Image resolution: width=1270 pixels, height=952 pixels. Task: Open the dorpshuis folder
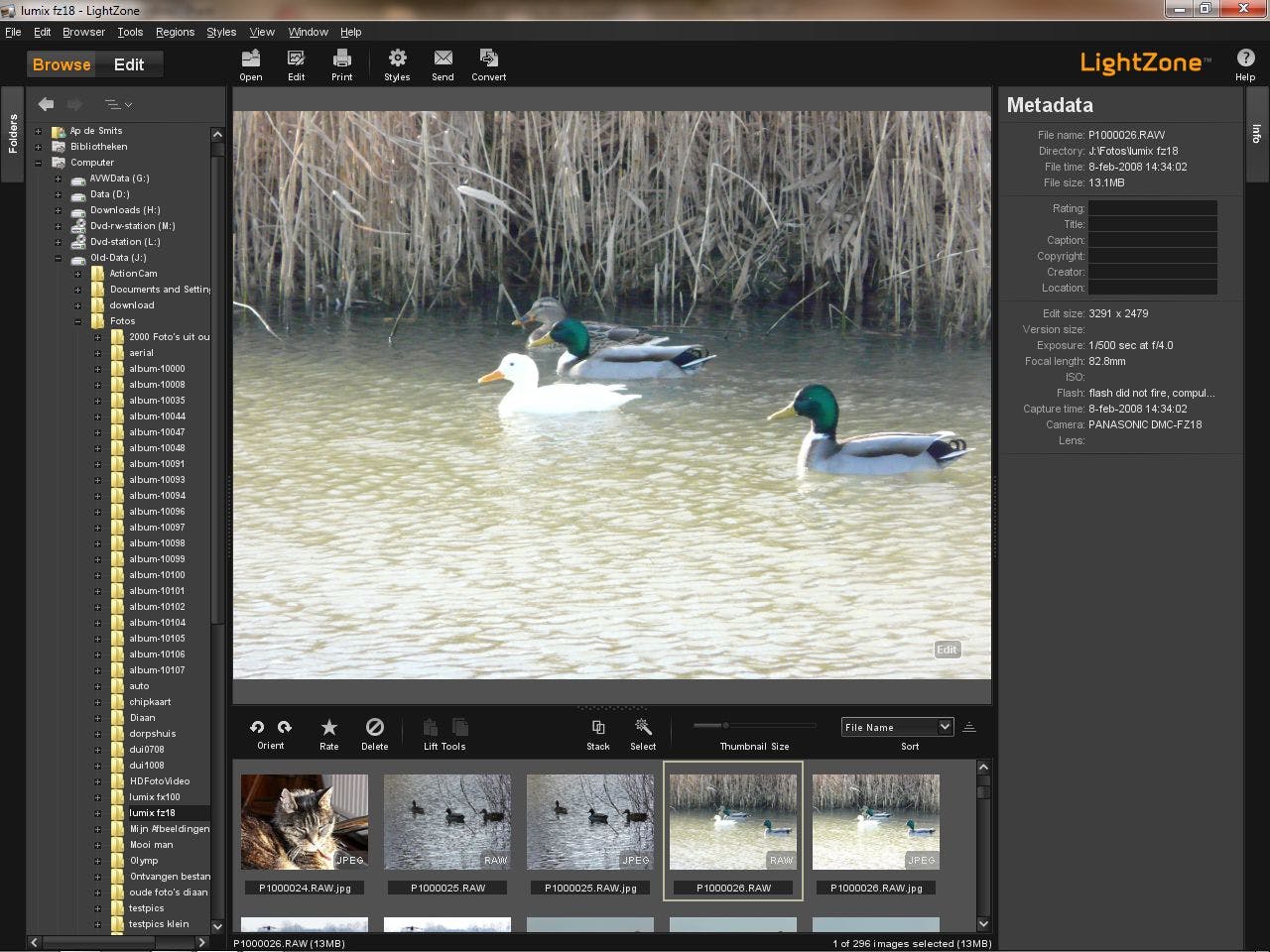point(152,734)
